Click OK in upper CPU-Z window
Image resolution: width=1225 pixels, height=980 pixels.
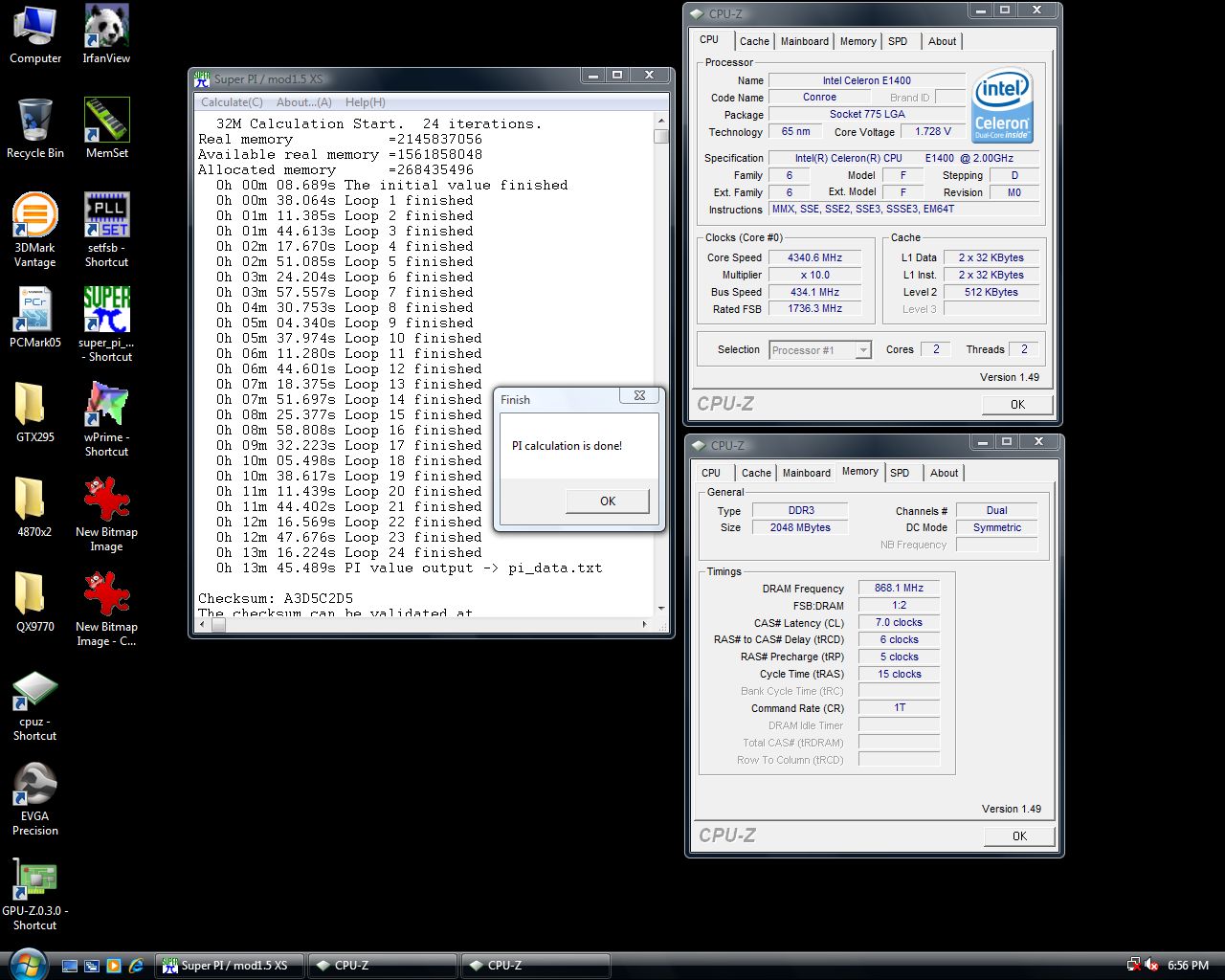(1017, 405)
